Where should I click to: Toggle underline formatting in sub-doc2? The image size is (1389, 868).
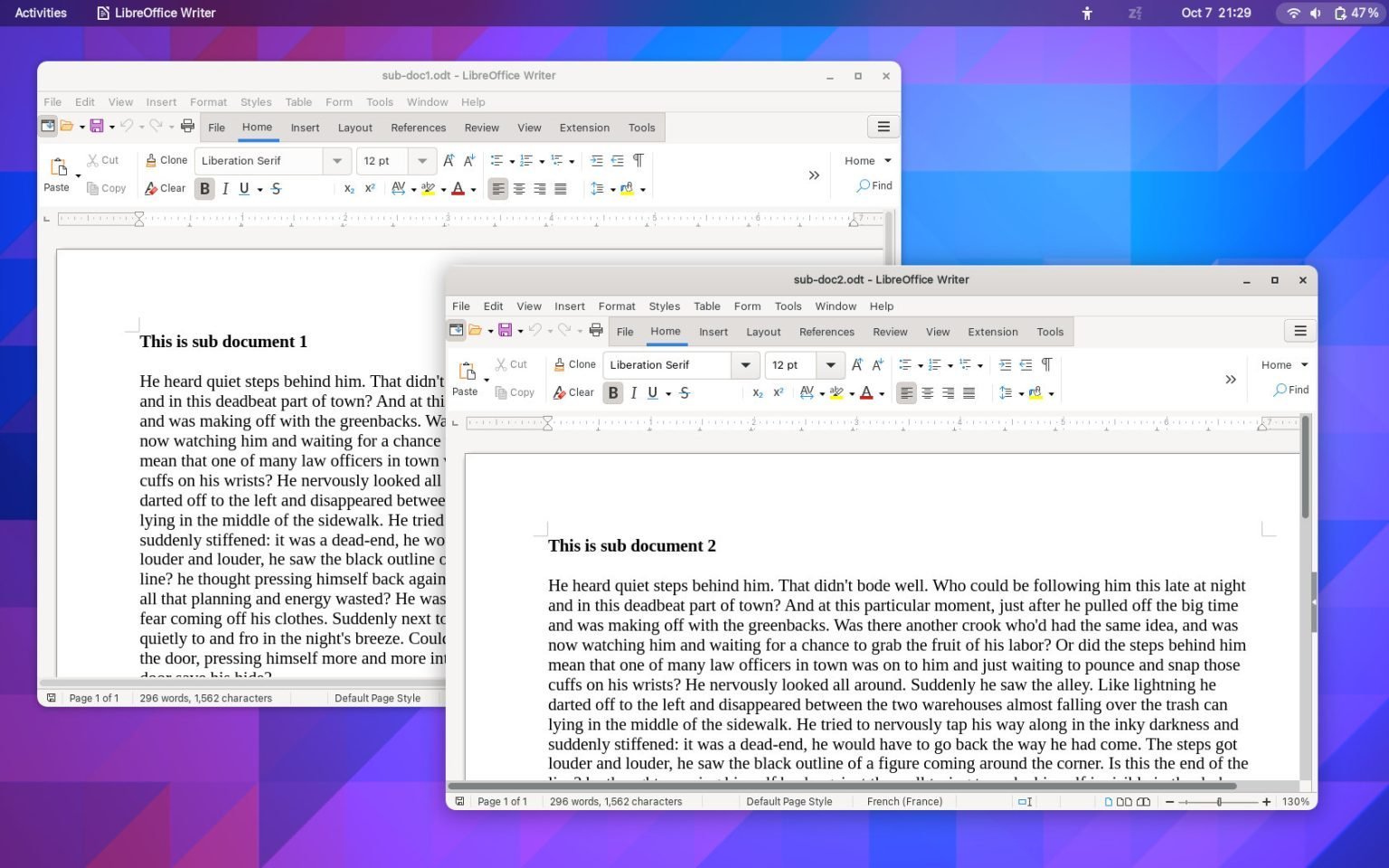[653, 392]
